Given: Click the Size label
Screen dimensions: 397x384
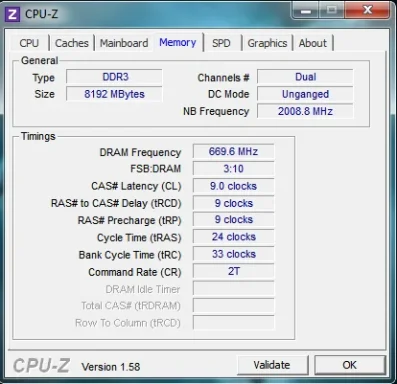Looking at the screenshot, I should click(x=44, y=94).
